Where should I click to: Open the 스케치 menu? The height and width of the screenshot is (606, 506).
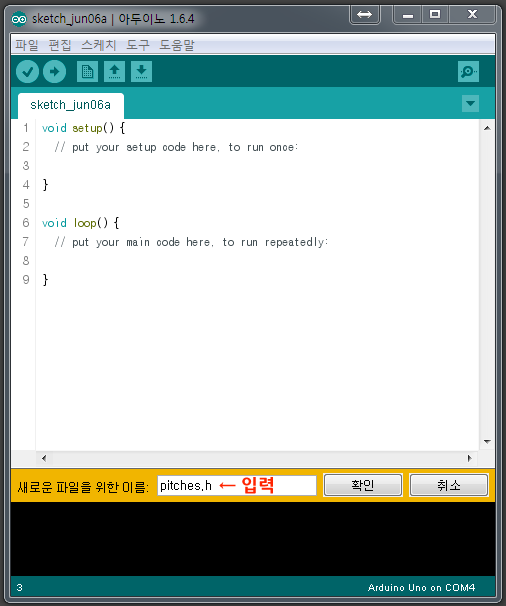point(99,45)
